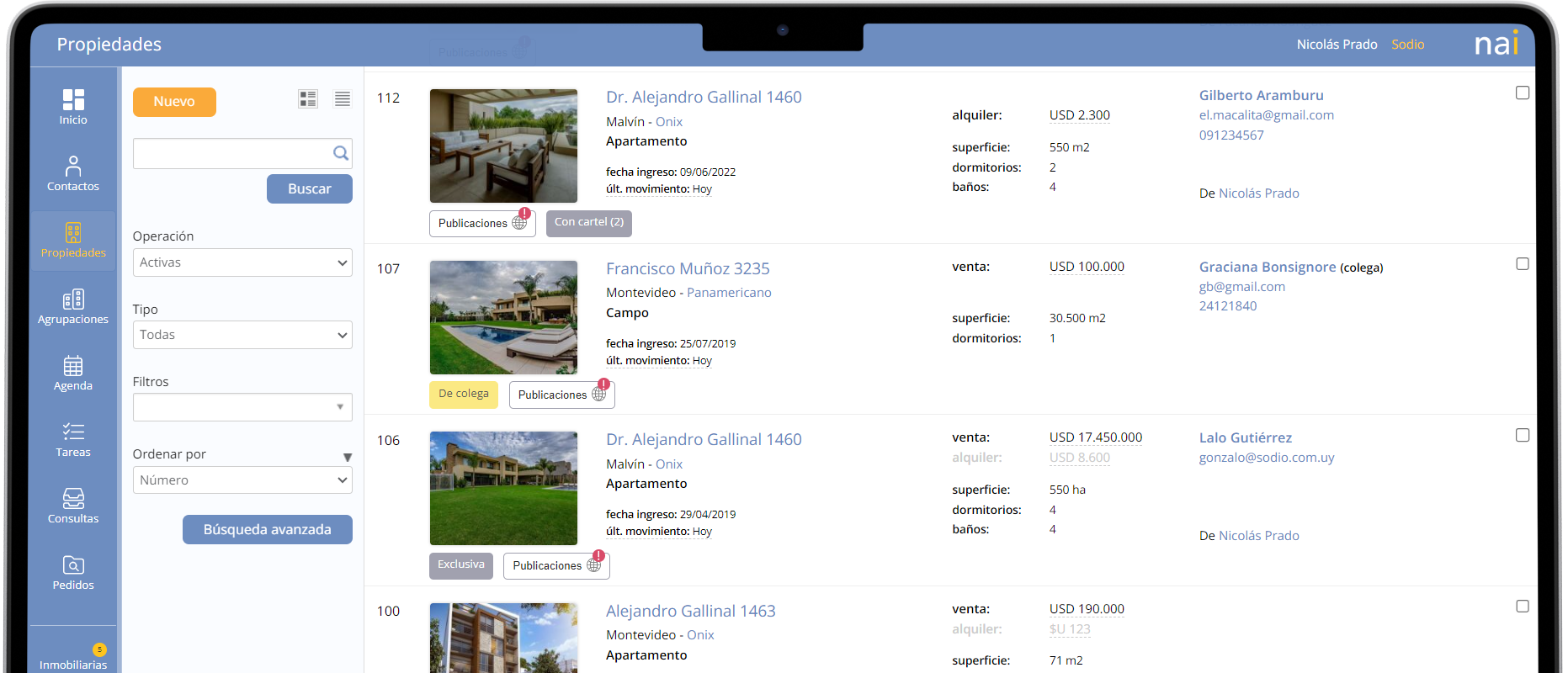Screen dimensions: 1568x673
Task: Open Pedidos in the sidebar
Action: (73, 572)
